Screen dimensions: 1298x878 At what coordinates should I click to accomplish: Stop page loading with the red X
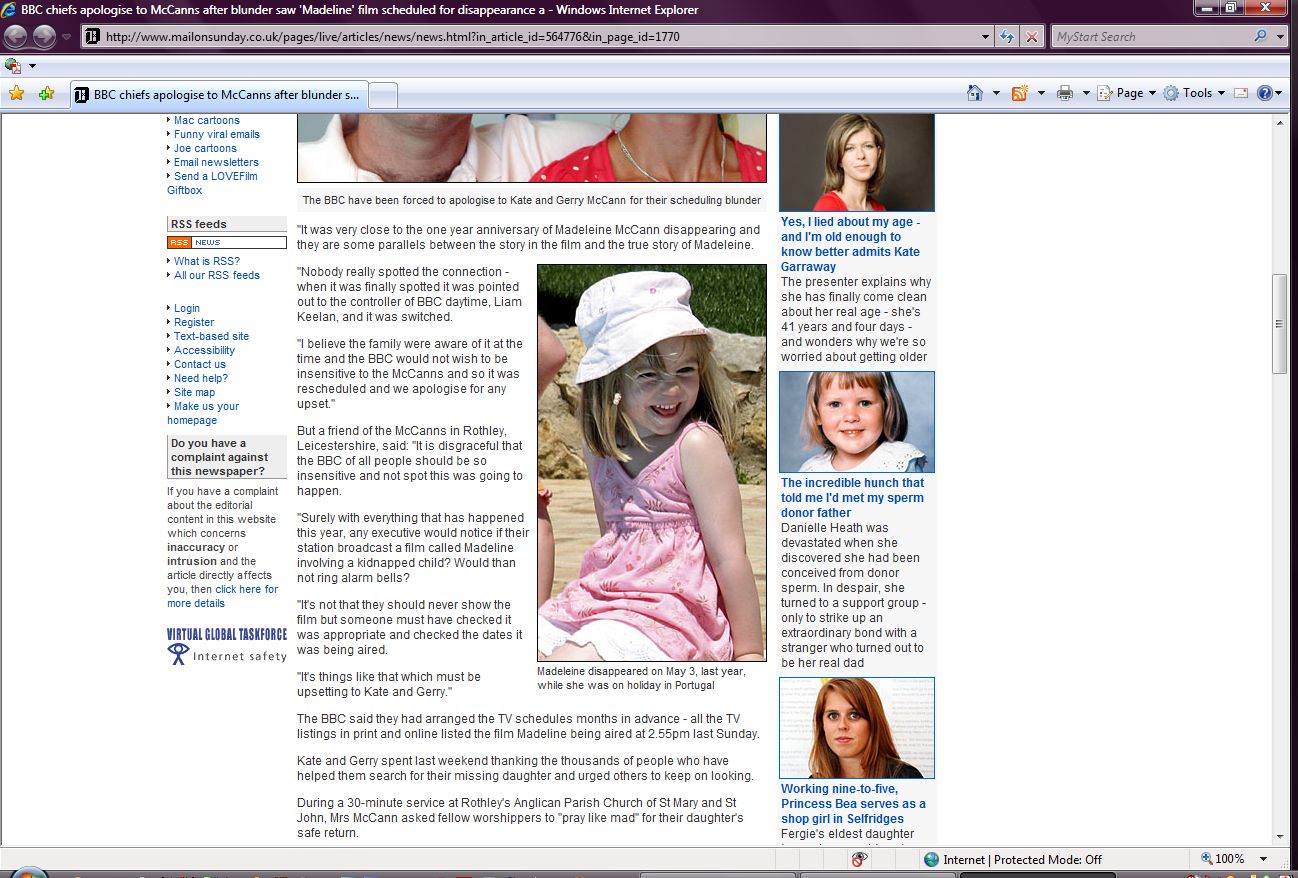pyautogui.click(x=1032, y=37)
